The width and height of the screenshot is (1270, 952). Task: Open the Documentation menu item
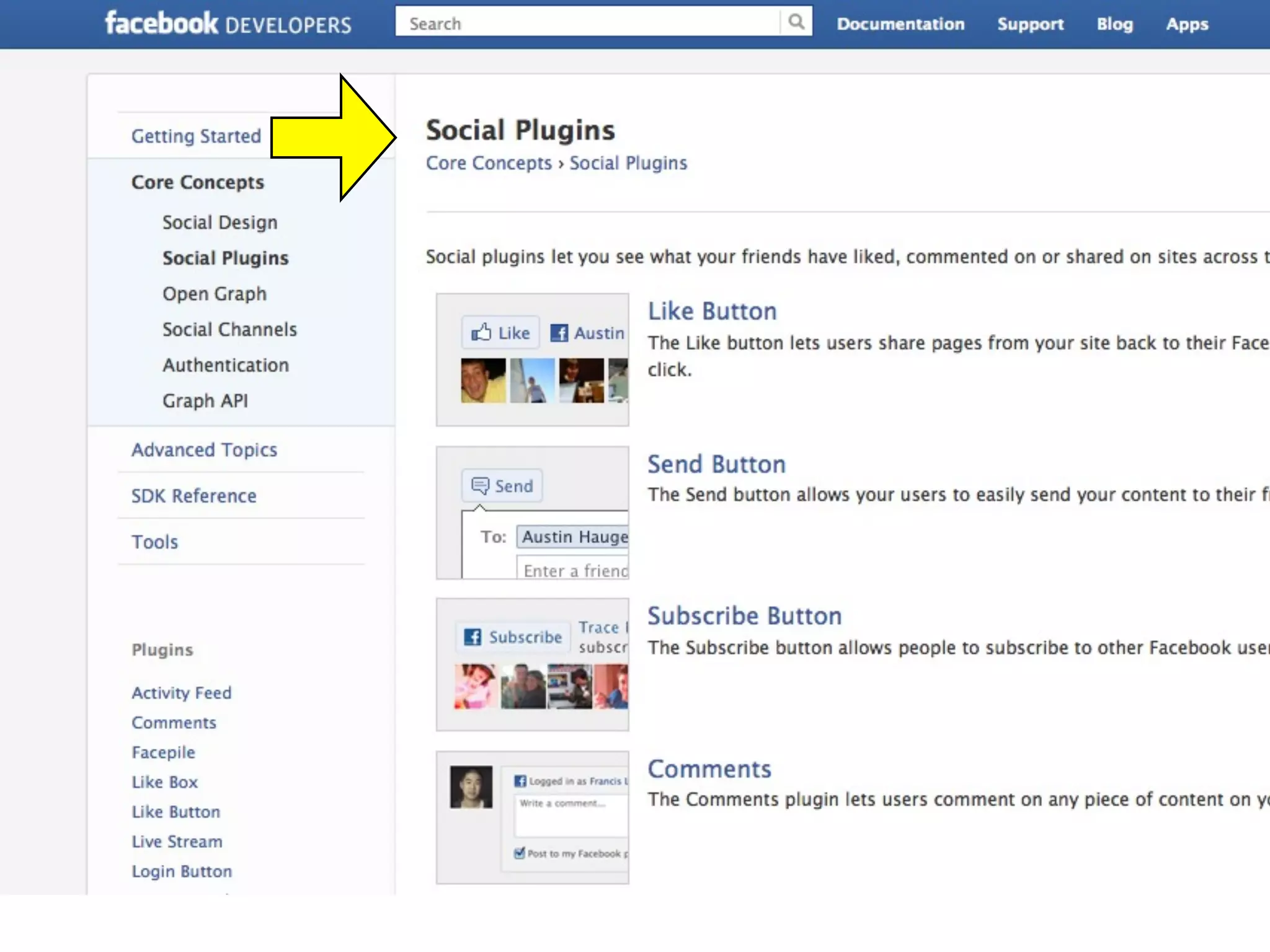click(x=900, y=24)
